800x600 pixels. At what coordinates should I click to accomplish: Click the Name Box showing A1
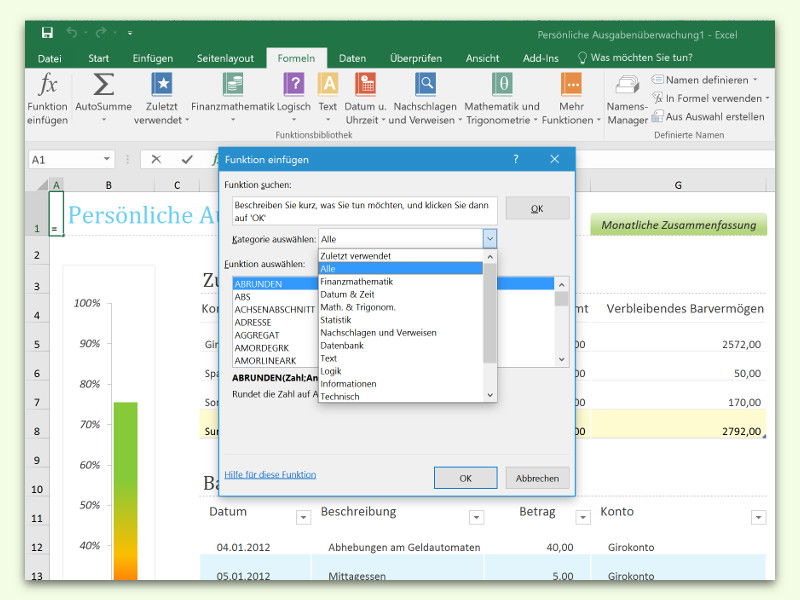coord(65,160)
